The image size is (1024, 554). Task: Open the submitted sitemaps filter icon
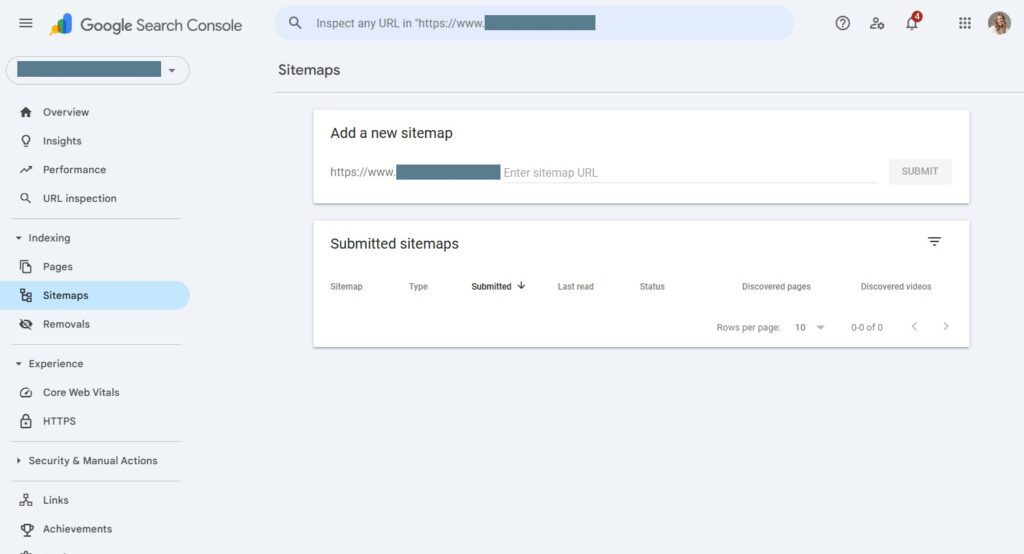point(935,242)
